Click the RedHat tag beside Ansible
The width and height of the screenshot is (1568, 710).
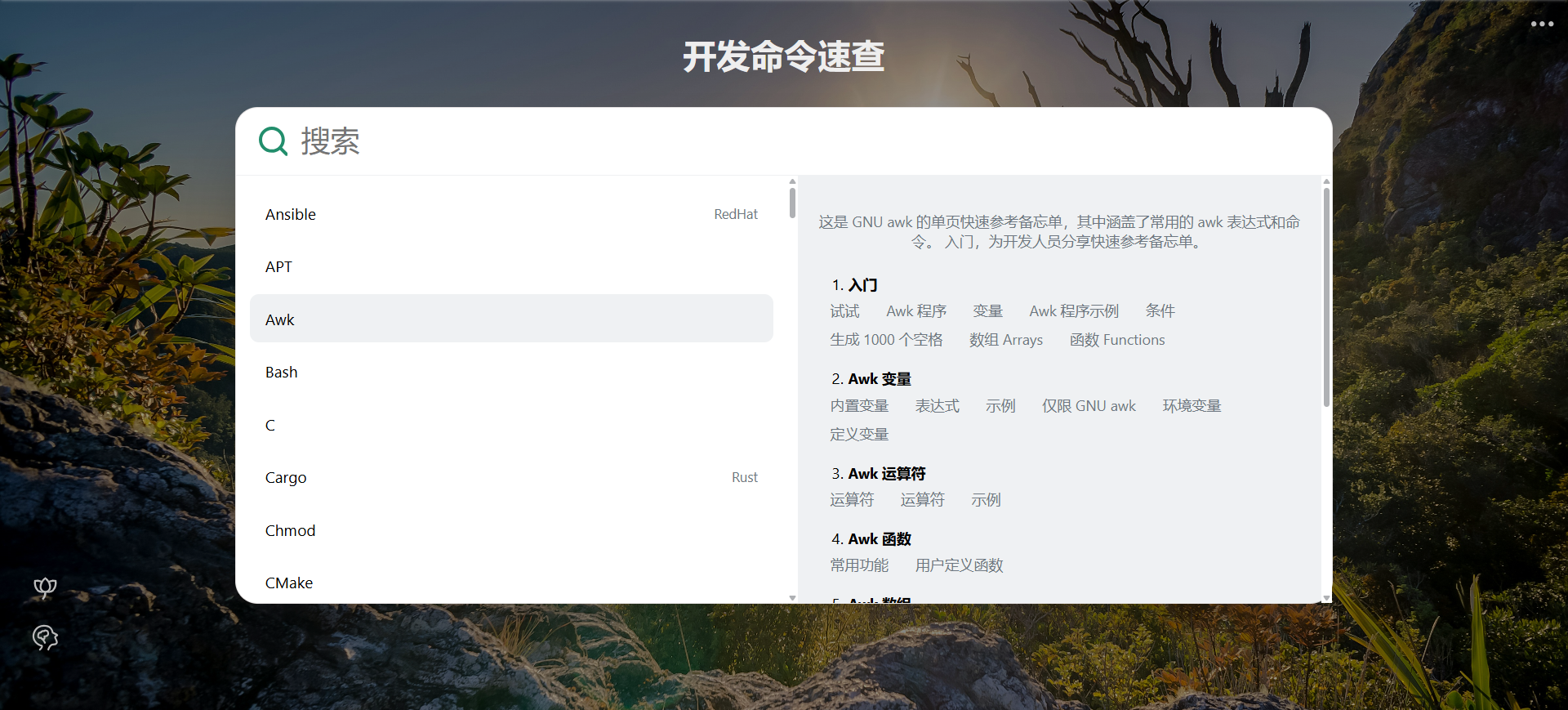tap(736, 214)
